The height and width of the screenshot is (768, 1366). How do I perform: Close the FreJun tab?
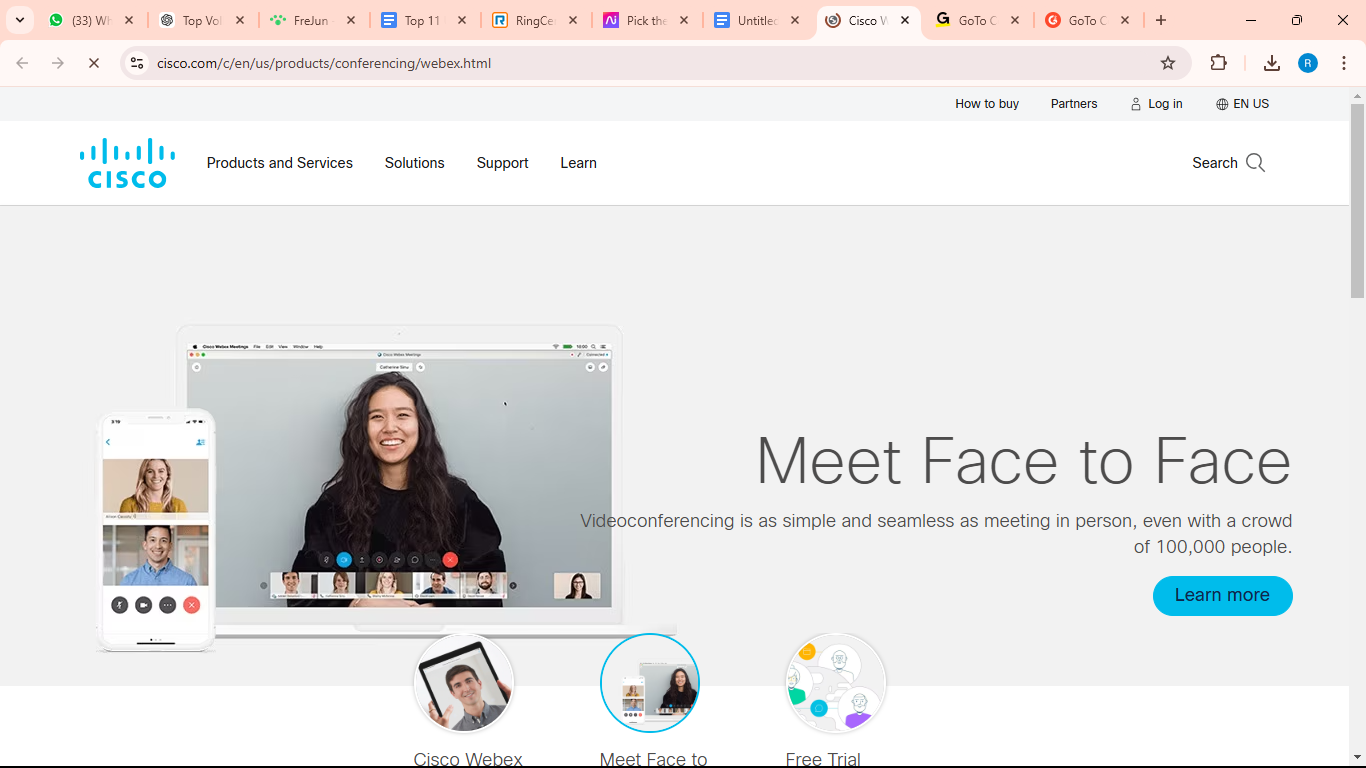tap(351, 20)
